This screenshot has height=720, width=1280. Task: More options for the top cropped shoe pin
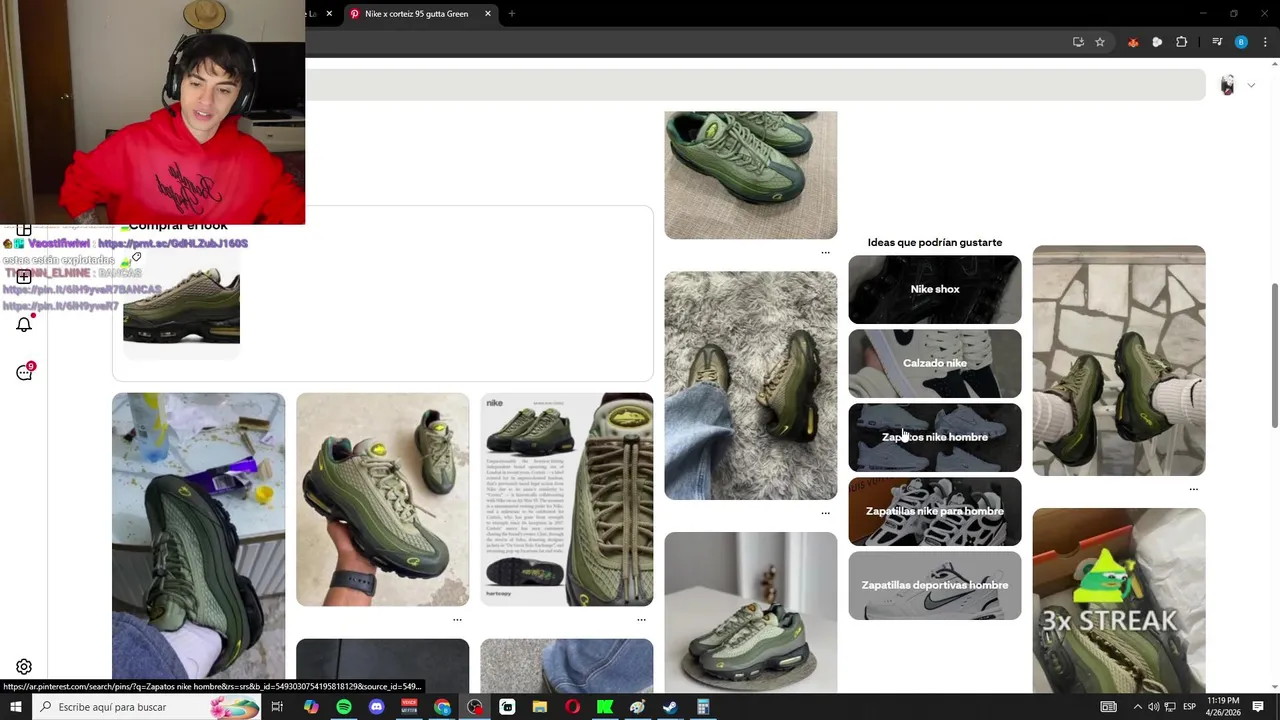pyautogui.click(x=825, y=252)
